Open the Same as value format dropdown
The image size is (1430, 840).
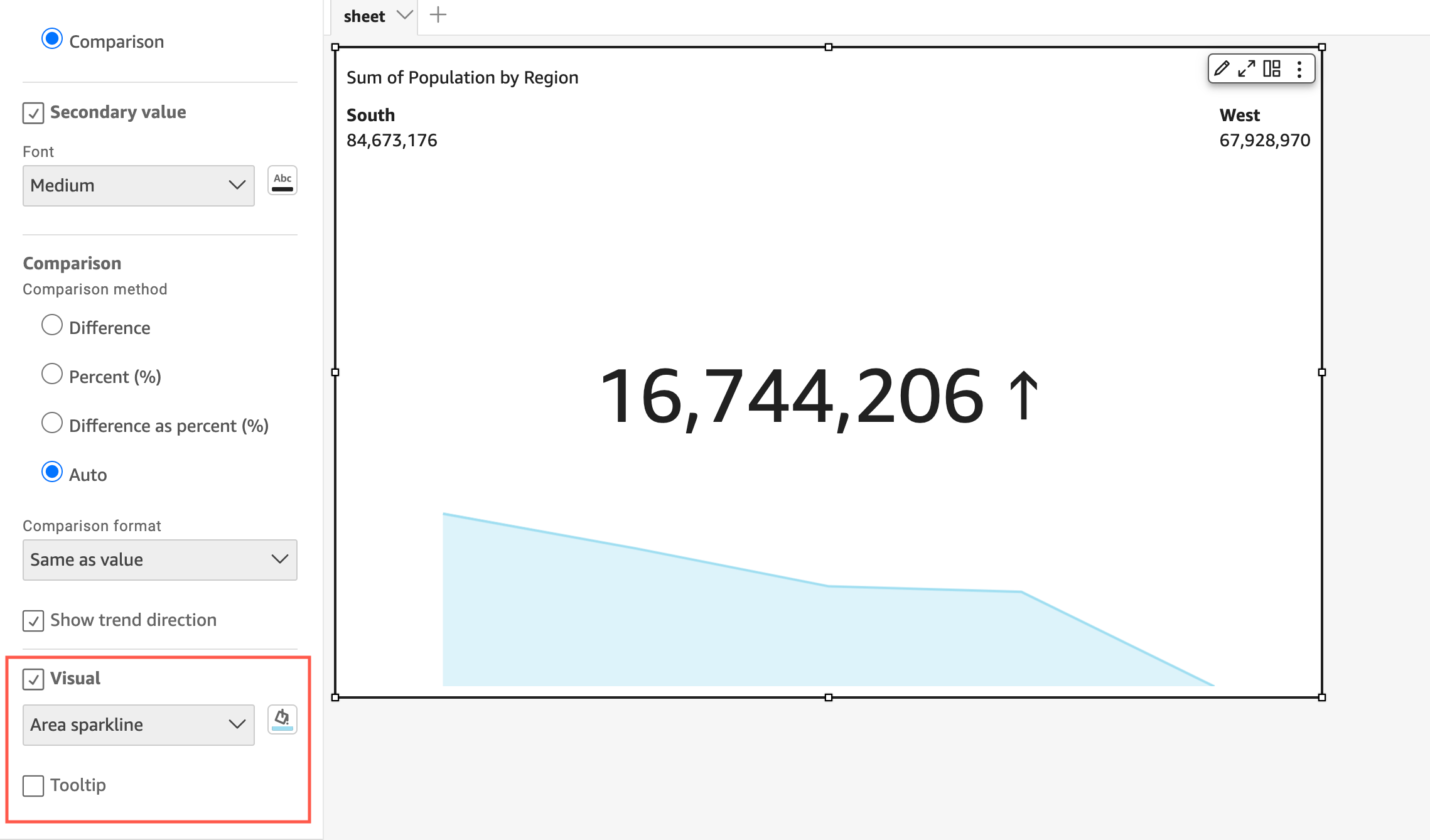point(160,560)
